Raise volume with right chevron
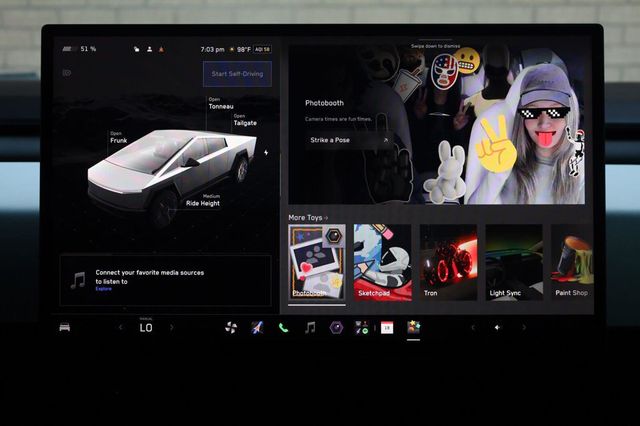 coord(524,327)
